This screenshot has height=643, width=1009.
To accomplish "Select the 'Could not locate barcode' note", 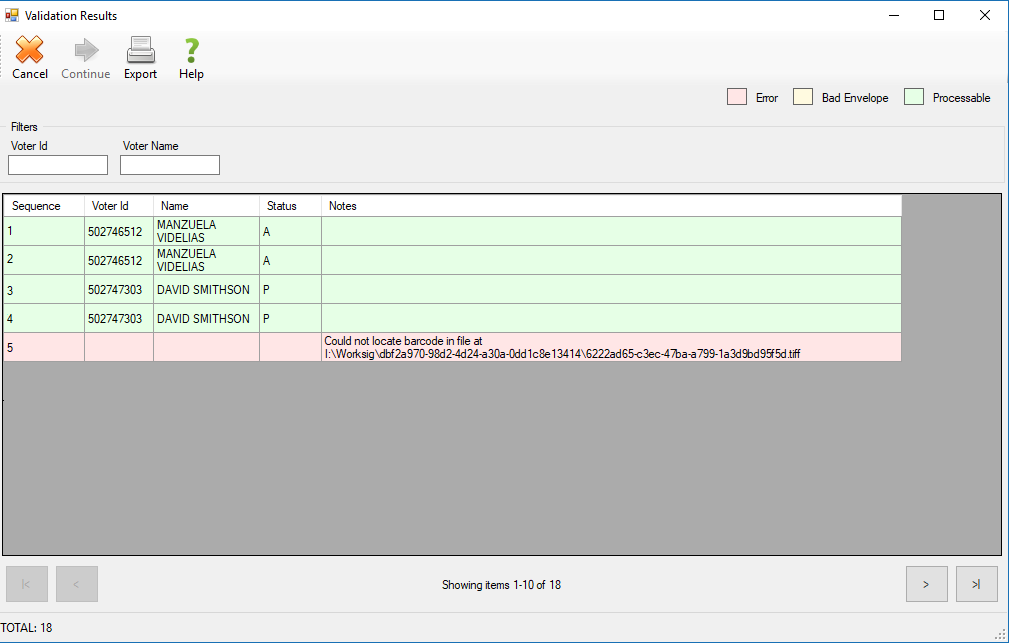I will (611, 348).
